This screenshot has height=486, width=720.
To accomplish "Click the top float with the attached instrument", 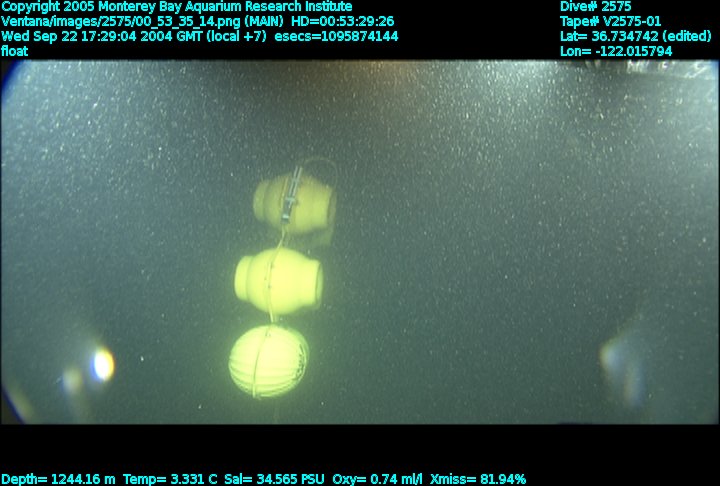I will (x=295, y=202).
